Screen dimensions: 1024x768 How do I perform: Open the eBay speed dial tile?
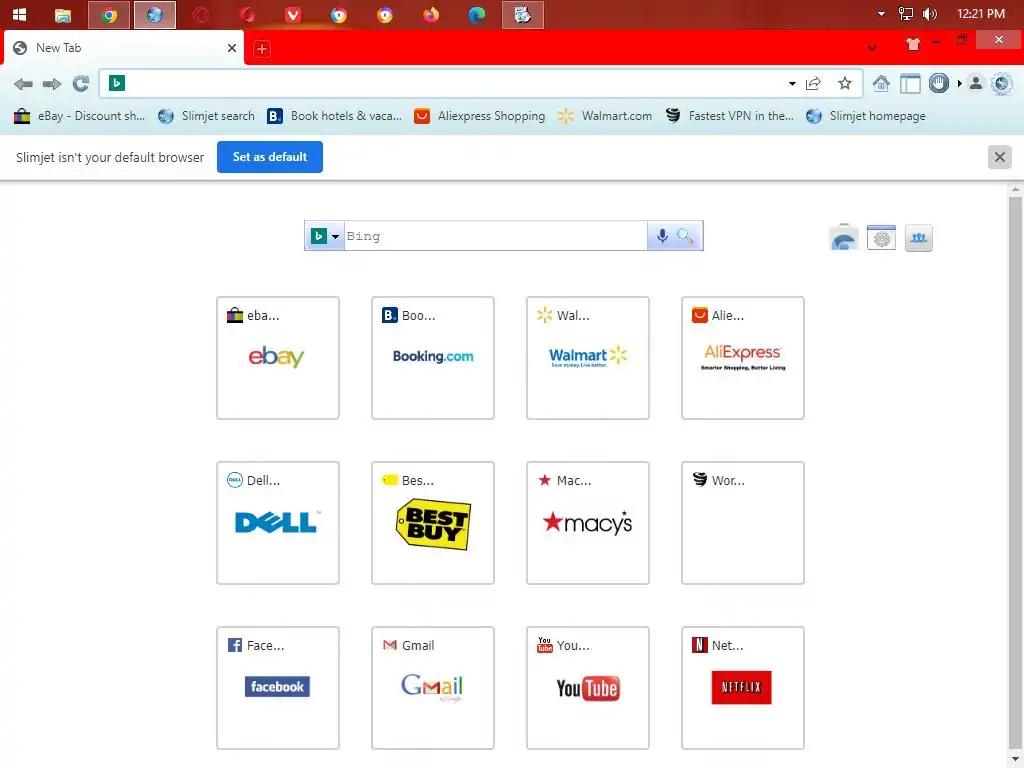click(x=278, y=358)
